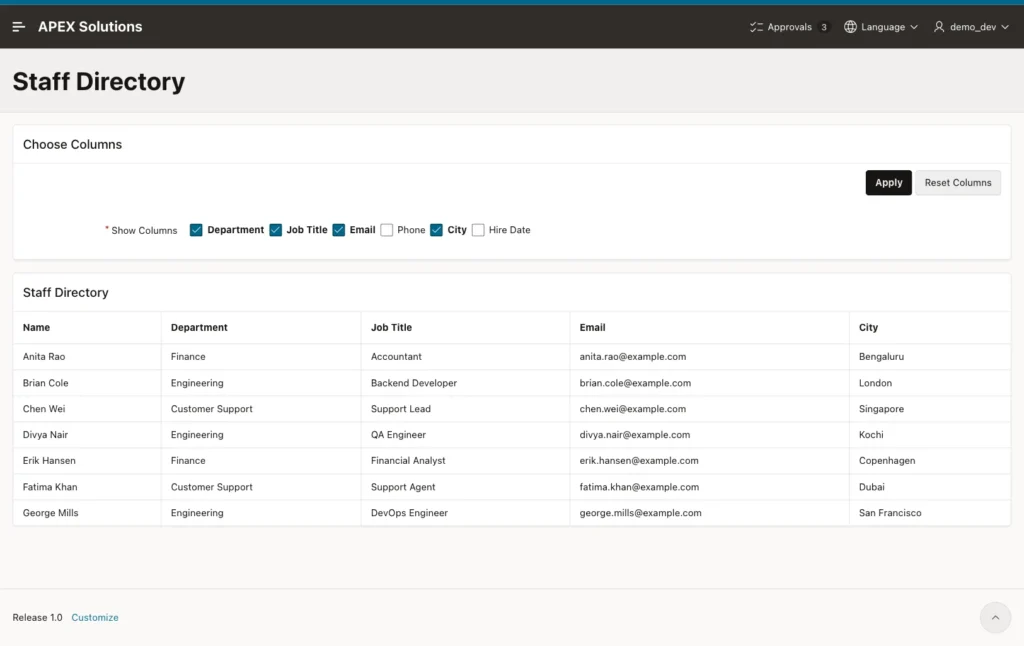Click the San Francisco city cell
Image resolution: width=1024 pixels, height=646 pixels.
pyautogui.click(x=930, y=513)
